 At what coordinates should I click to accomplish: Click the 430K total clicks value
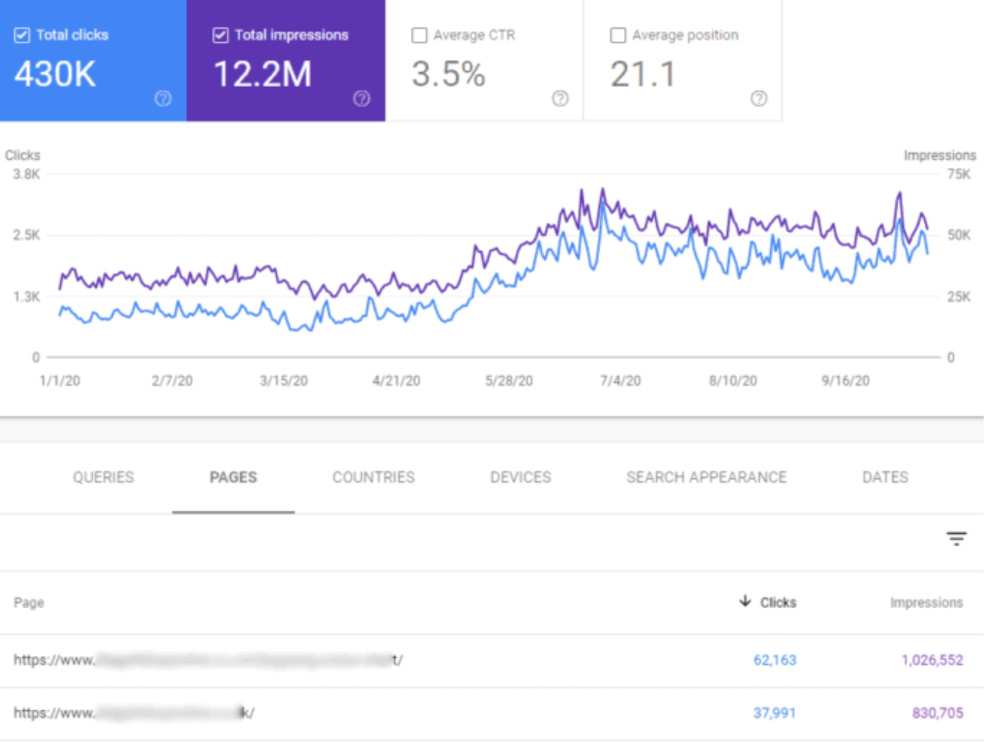pos(55,74)
